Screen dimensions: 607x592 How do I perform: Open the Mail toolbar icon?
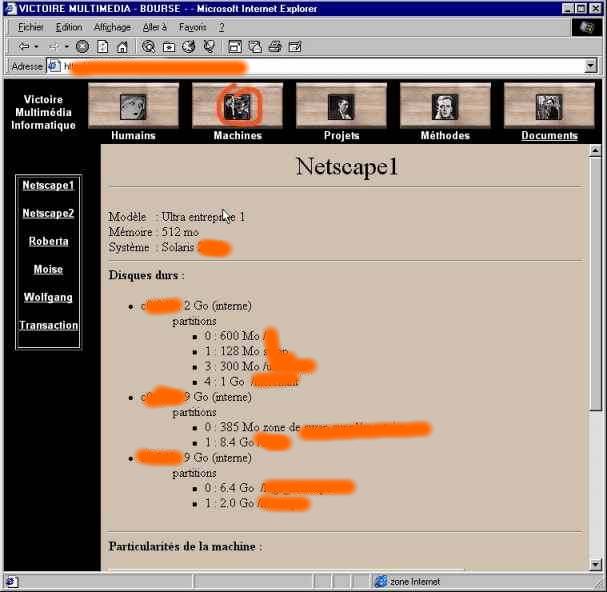point(255,47)
